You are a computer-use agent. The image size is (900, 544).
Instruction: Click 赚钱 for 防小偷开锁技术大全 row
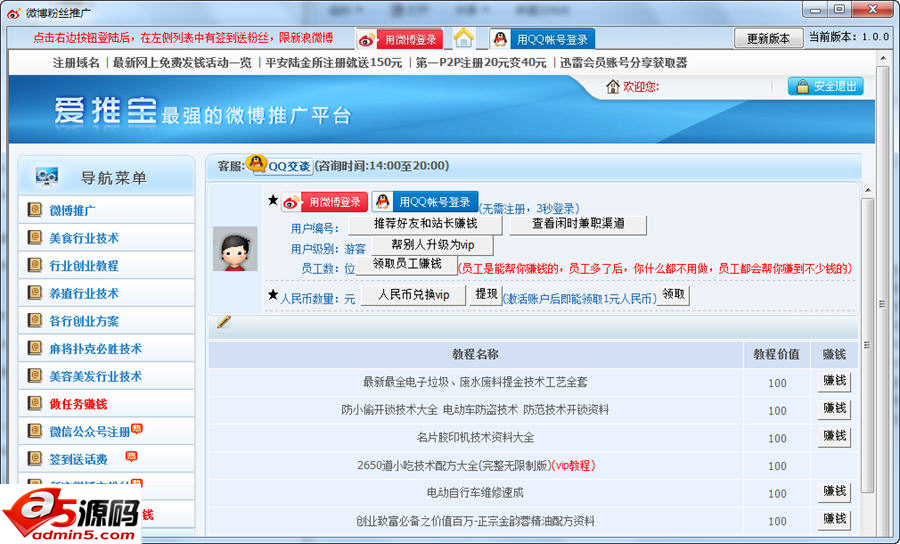(x=834, y=409)
